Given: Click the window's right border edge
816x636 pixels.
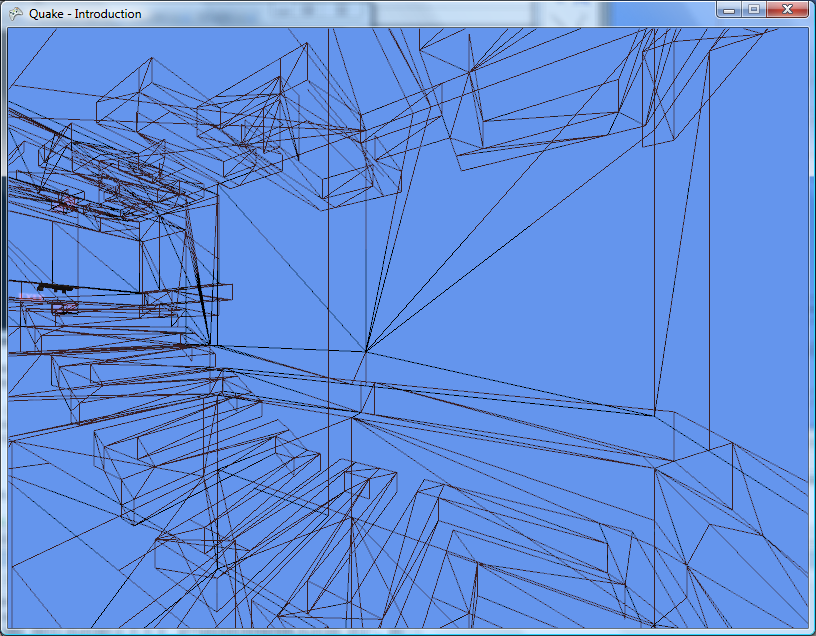Looking at the screenshot, I should (811, 330).
